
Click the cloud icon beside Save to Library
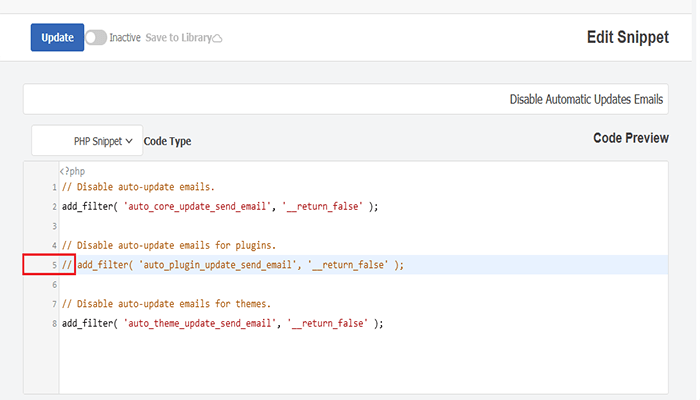click(218, 39)
